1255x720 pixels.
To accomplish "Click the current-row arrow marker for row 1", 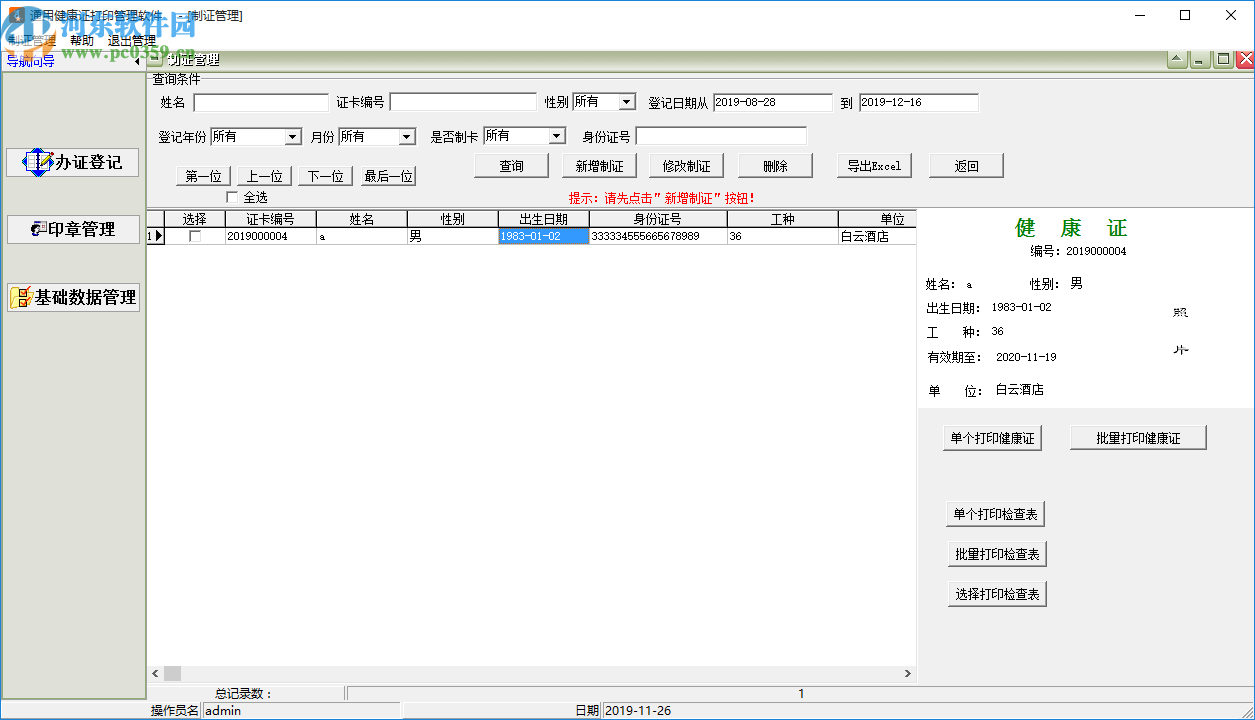I will coord(158,237).
